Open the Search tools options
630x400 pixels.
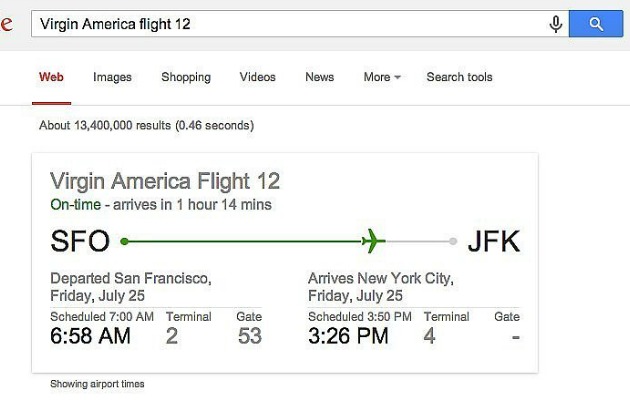(x=459, y=77)
